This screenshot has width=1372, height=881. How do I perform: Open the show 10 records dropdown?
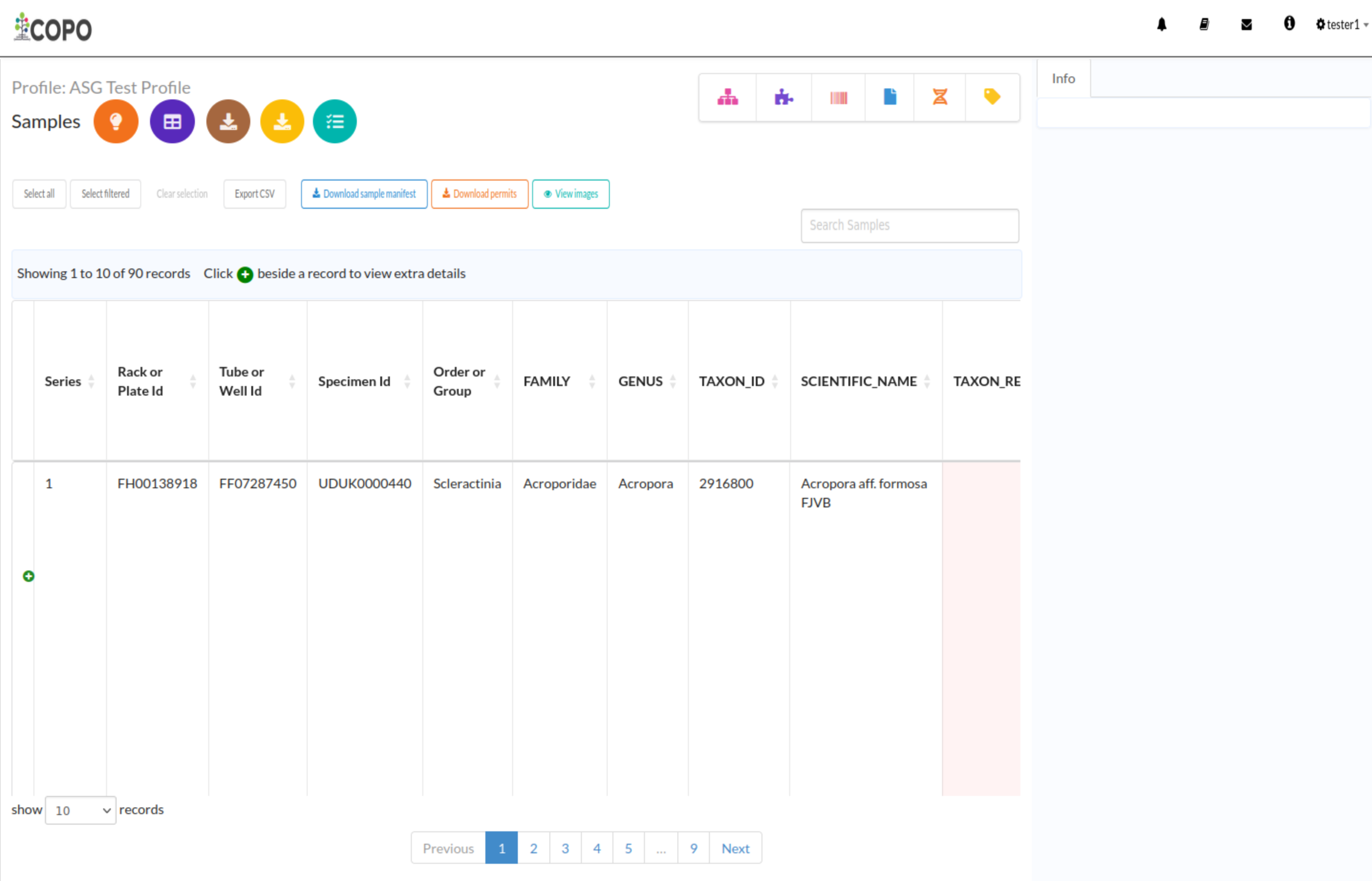(x=81, y=810)
